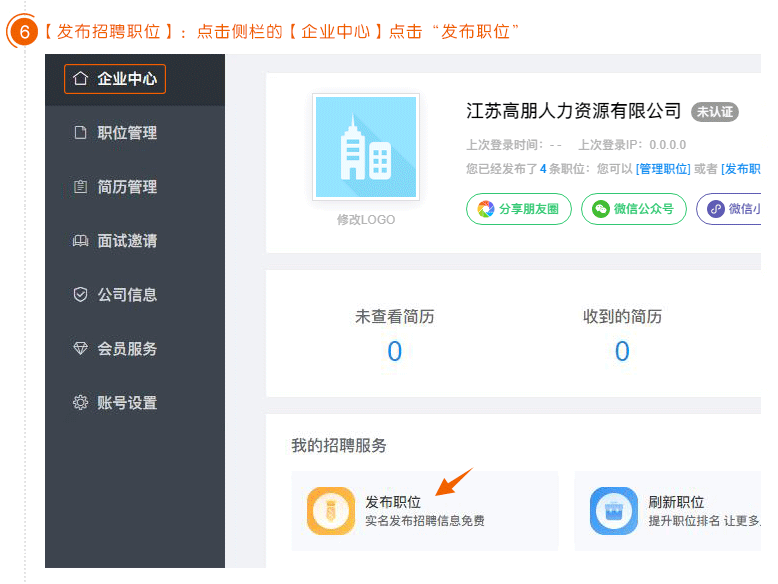
Task: Click the 分享朋友圈 button
Action: [519, 209]
